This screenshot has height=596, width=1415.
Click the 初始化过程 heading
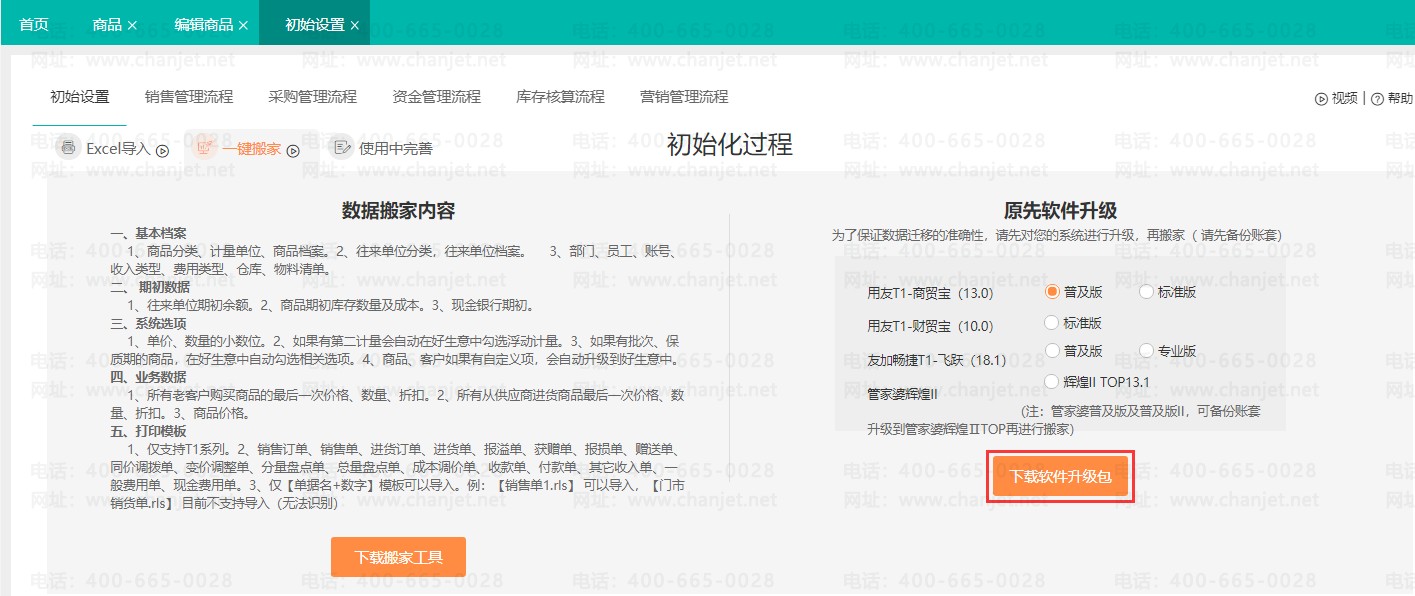(730, 145)
